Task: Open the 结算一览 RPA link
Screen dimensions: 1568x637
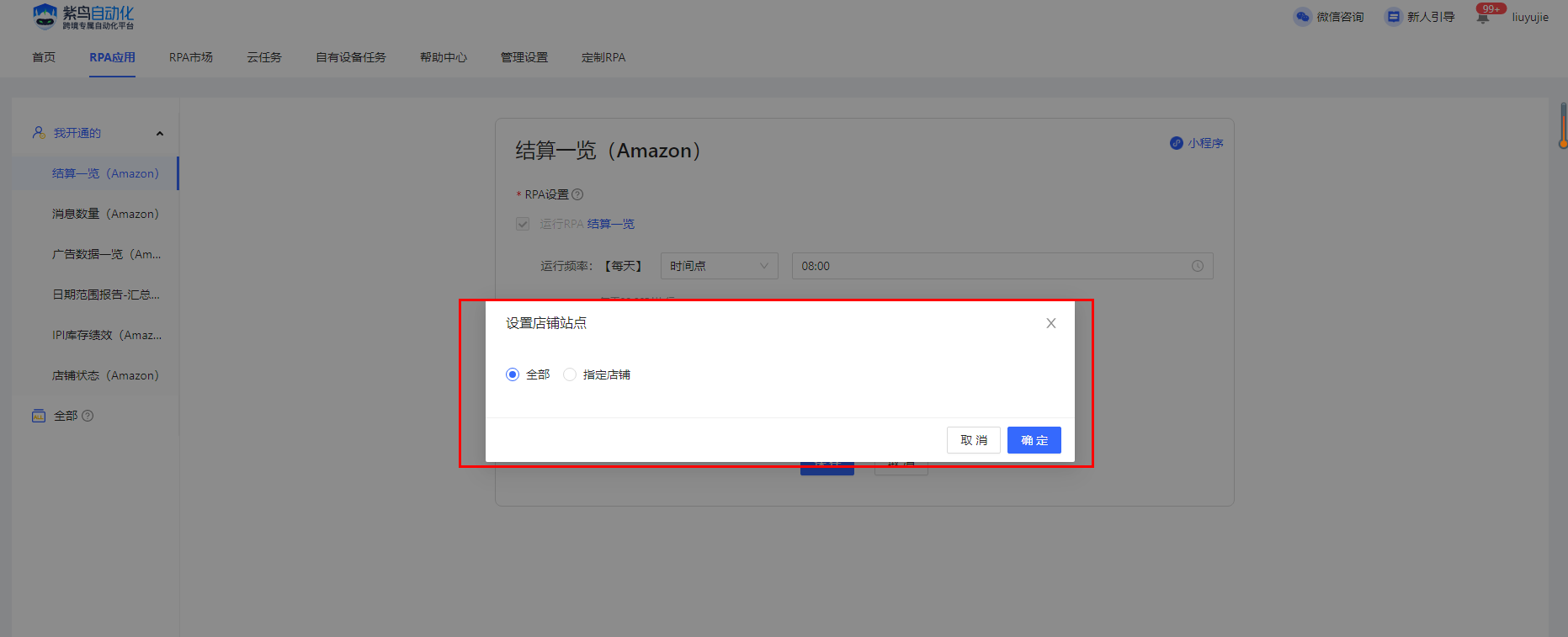Action: (x=611, y=224)
